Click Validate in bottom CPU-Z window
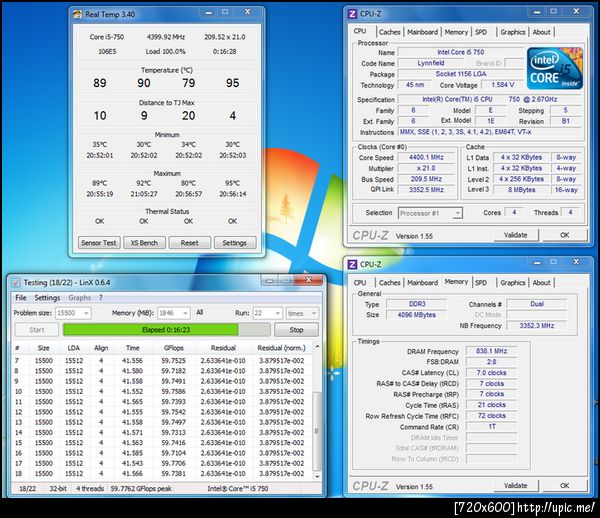This screenshot has height=518, width=600. tap(516, 485)
